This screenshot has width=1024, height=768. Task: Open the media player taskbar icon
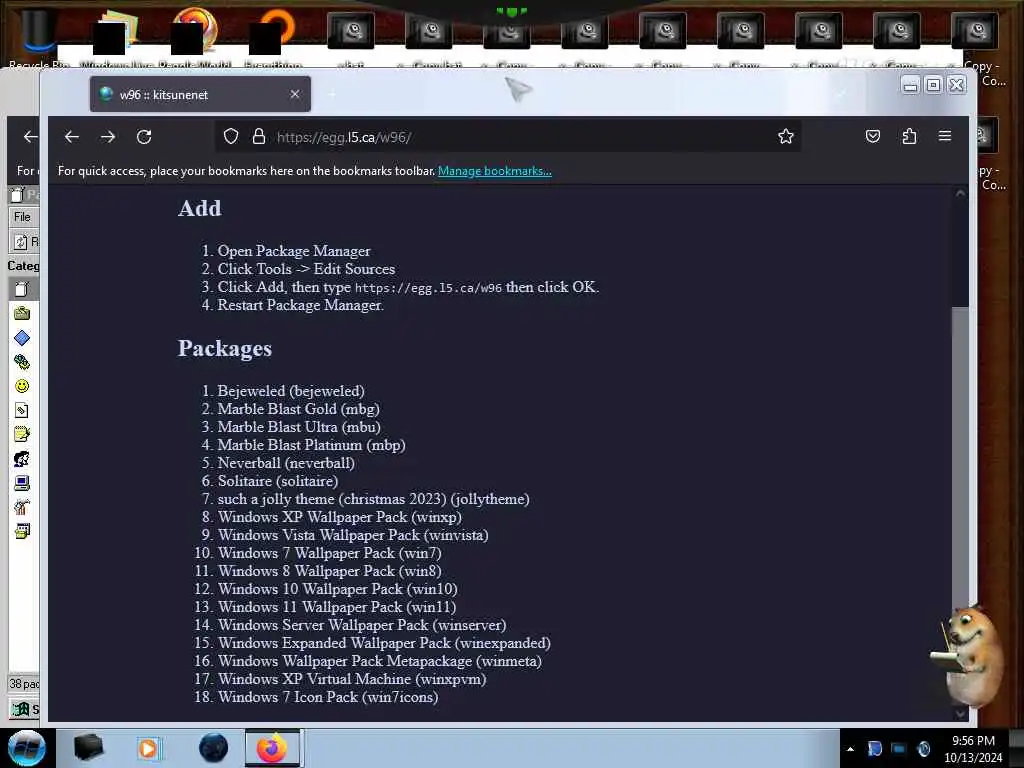click(x=148, y=748)
